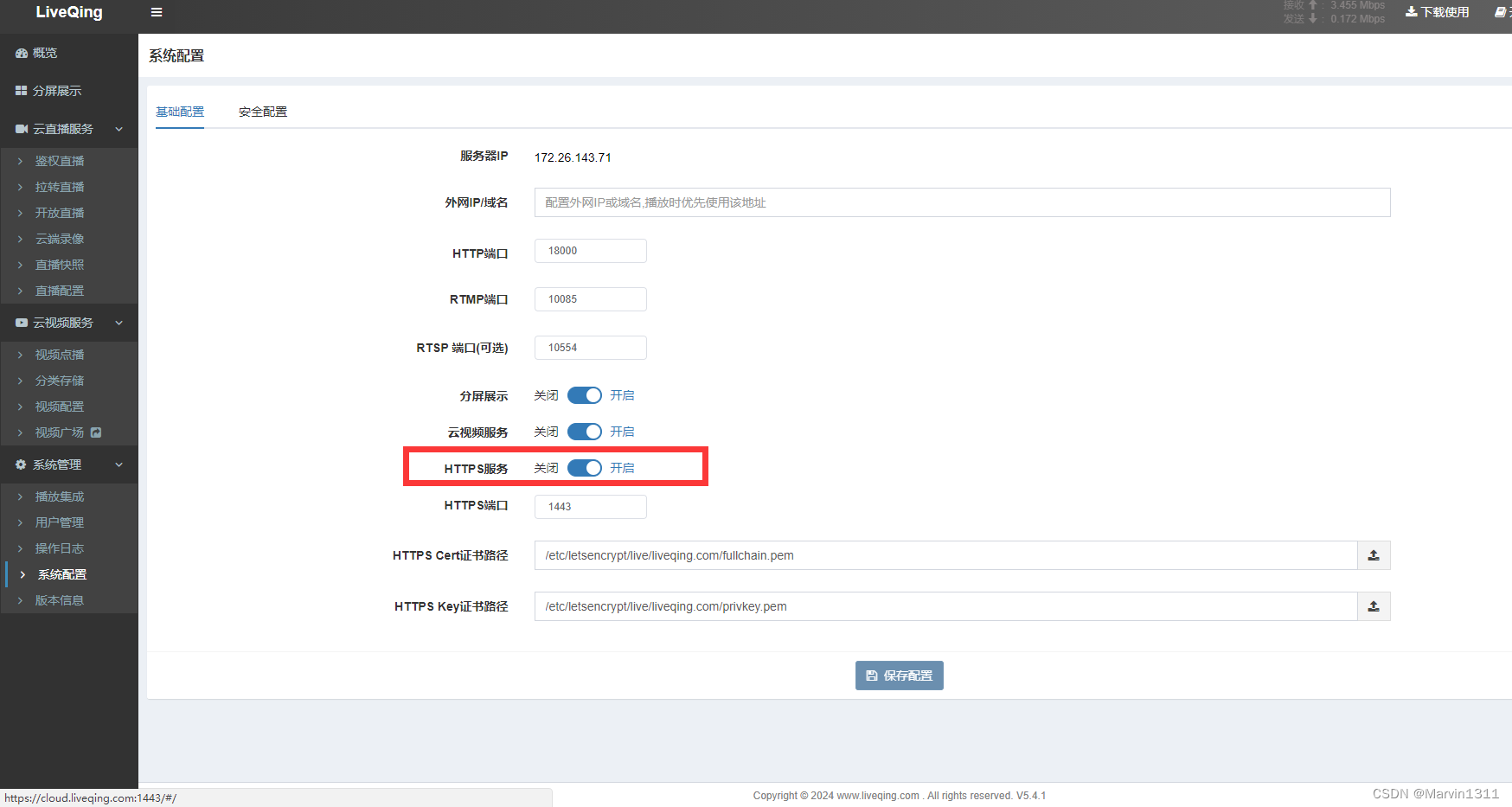Click the RTMP端口 input field

[591, 299]
